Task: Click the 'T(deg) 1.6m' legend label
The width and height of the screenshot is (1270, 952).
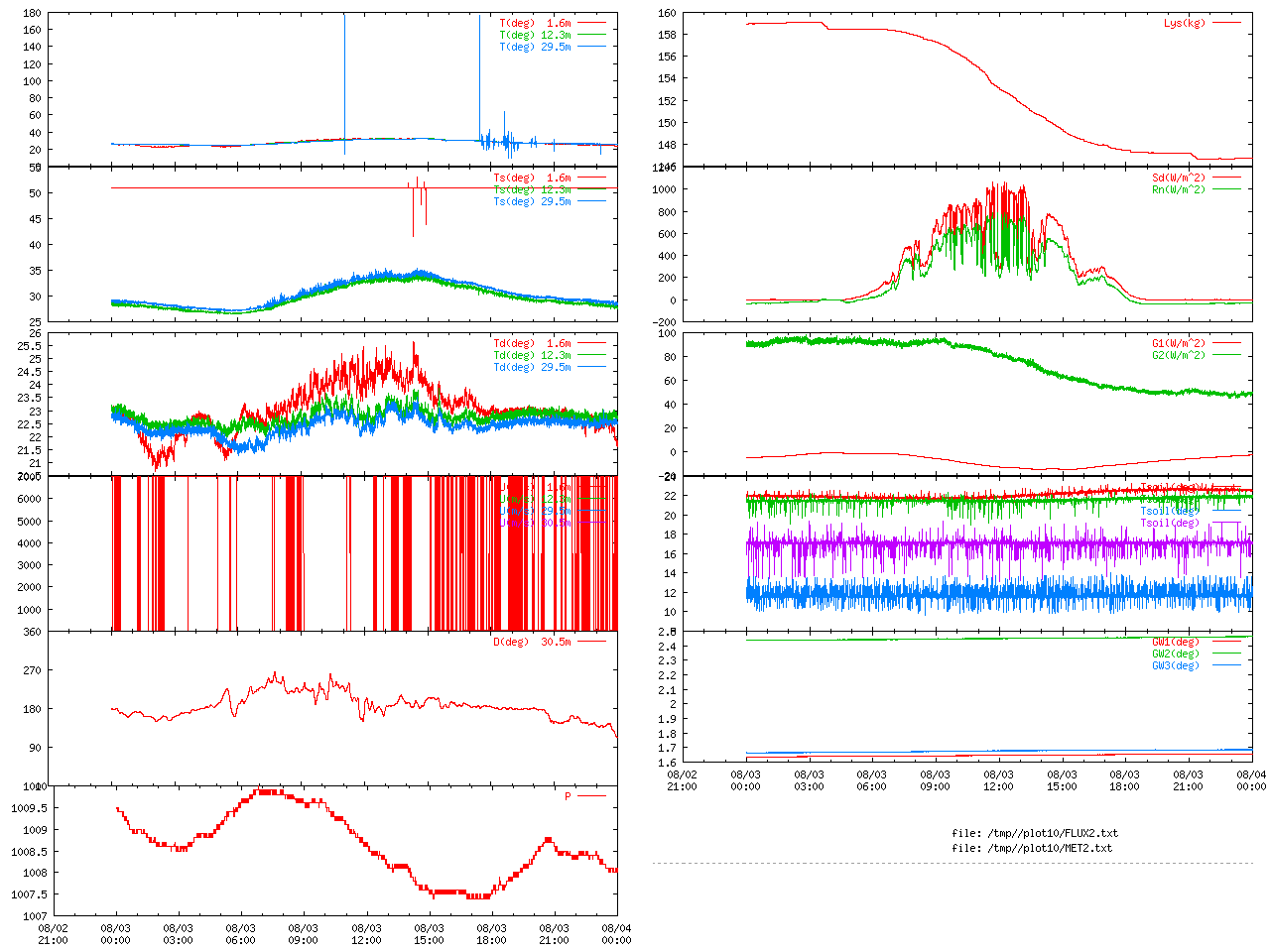Action: (536, 23)
